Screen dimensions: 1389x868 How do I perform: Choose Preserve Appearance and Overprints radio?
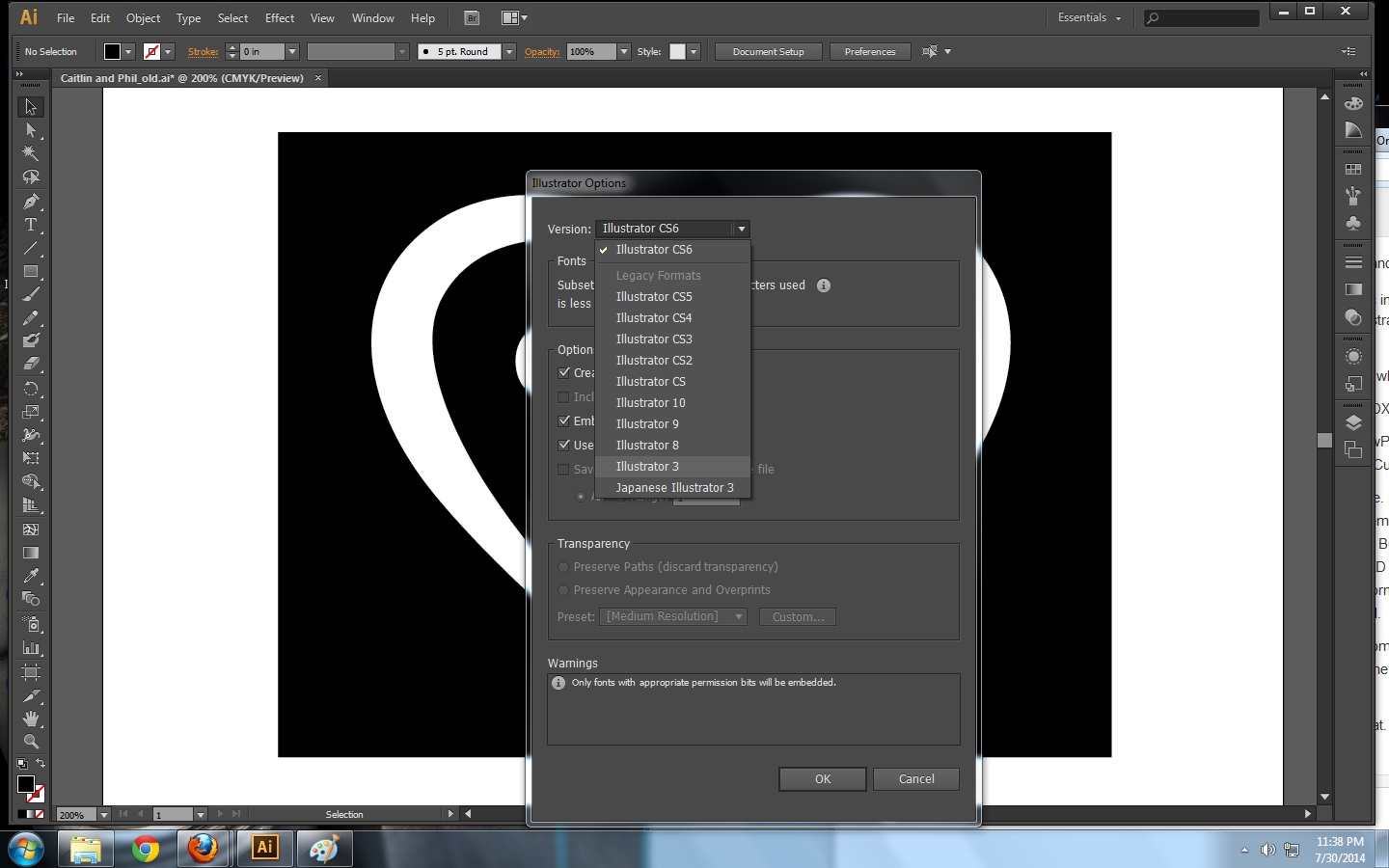pyautogui.click(x=563, y=590)
